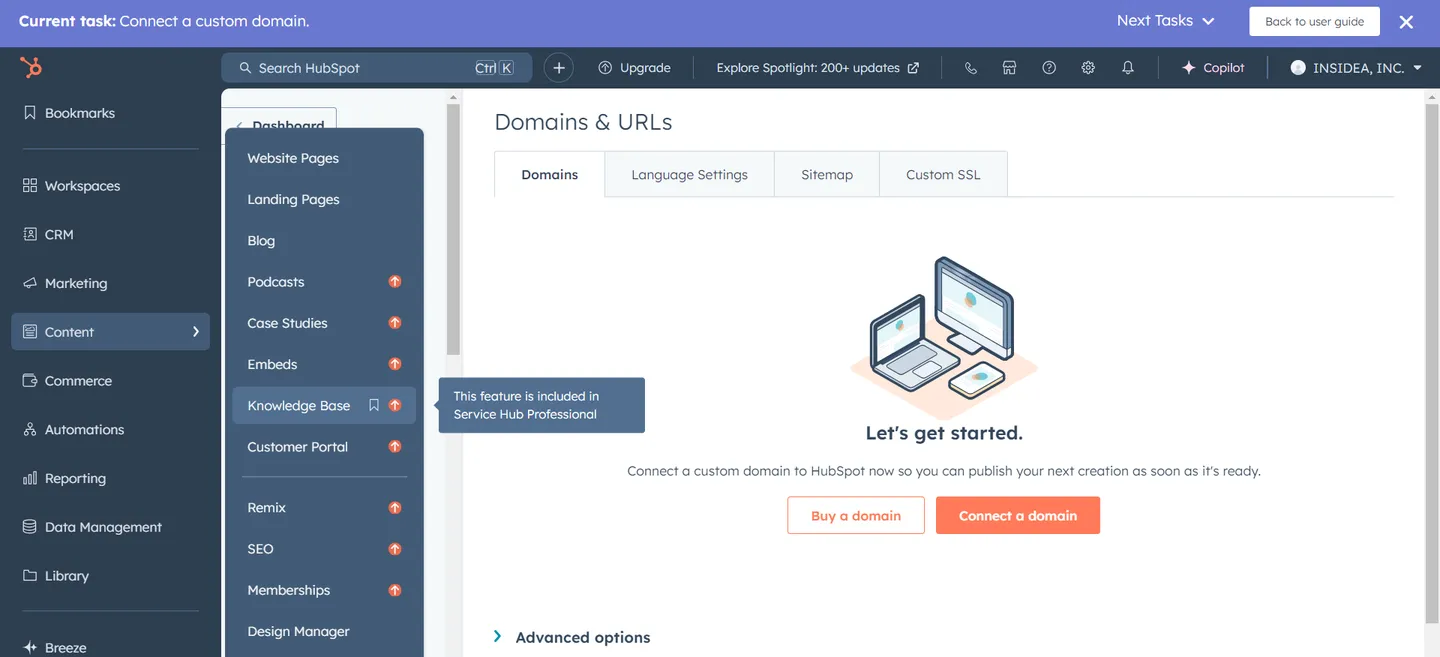Viewport: 1440px width, 657px height.
Task: Open the create new plus icon
Action: pyautogui.click(x=559, y=68)
